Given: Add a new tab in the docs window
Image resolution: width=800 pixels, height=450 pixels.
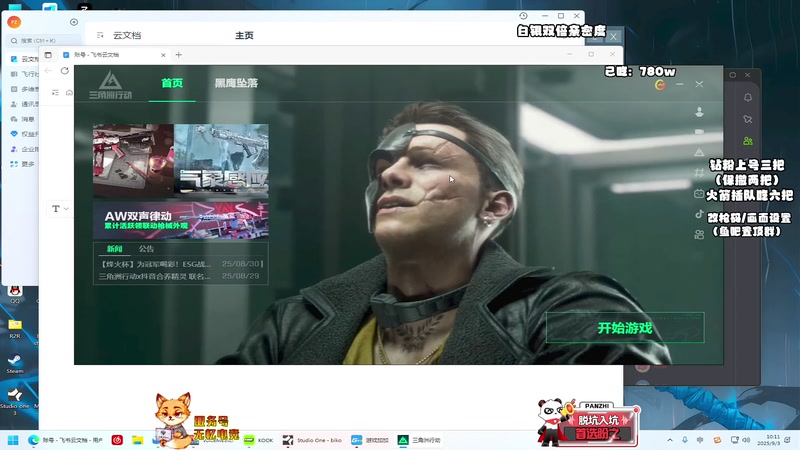Looking at the screenshot, I should (179, 55).
